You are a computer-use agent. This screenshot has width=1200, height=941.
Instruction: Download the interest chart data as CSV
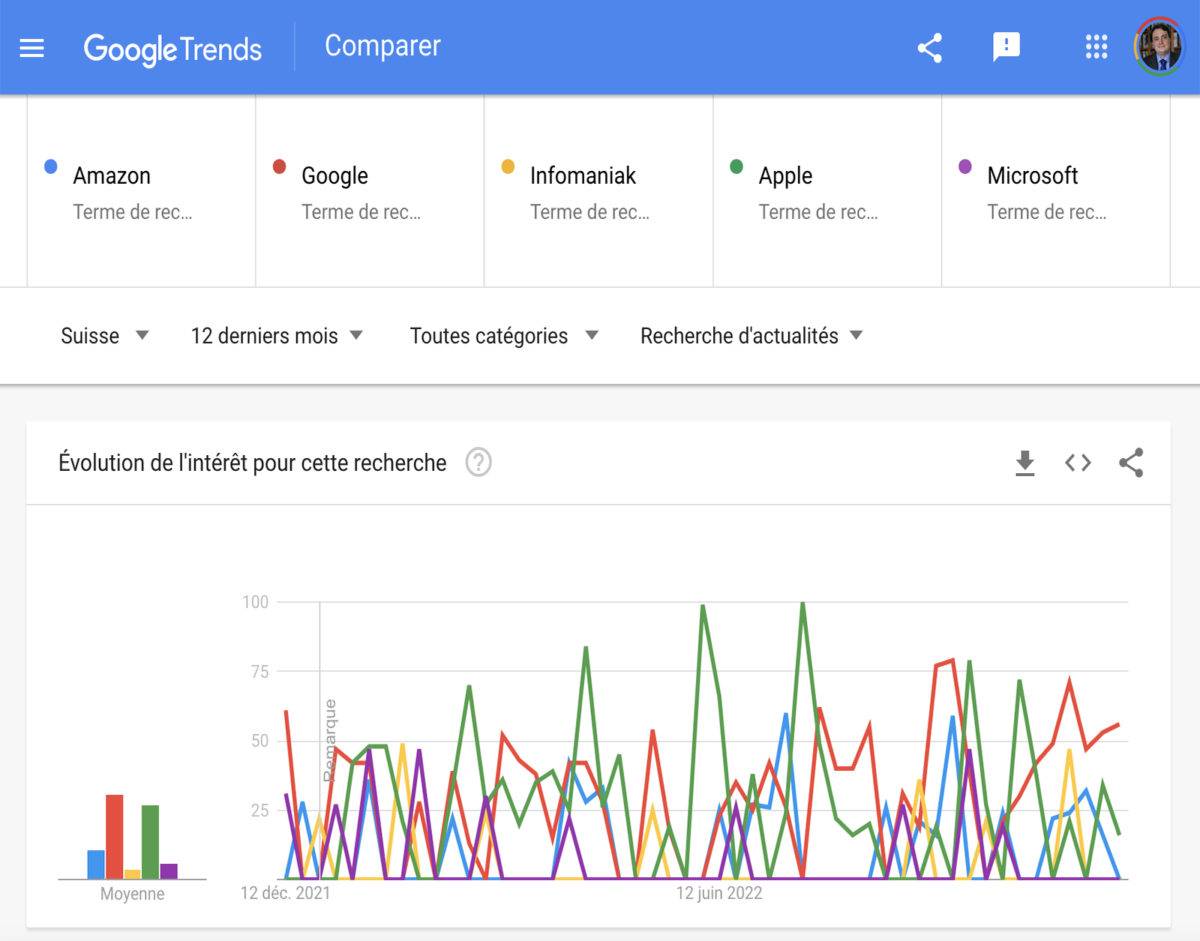coord(1025,463)
